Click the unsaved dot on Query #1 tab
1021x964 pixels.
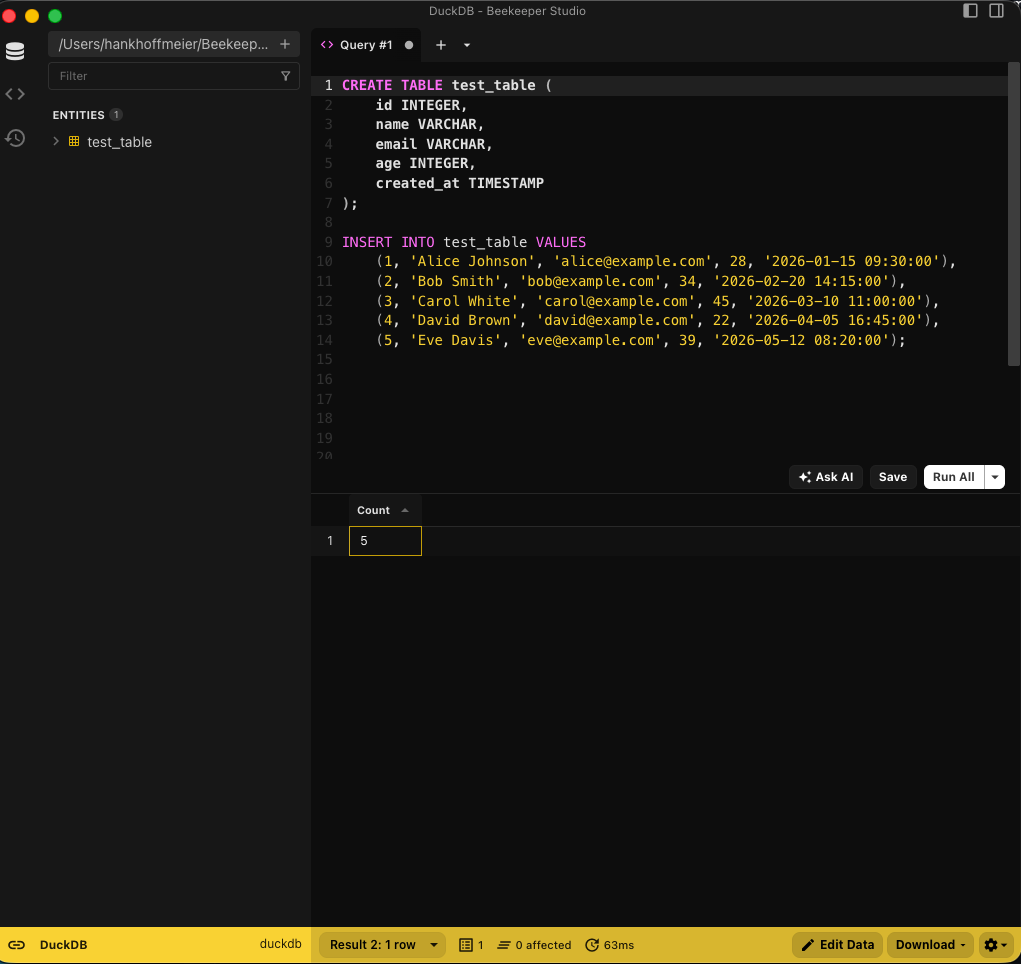click(x=409, y=45)
